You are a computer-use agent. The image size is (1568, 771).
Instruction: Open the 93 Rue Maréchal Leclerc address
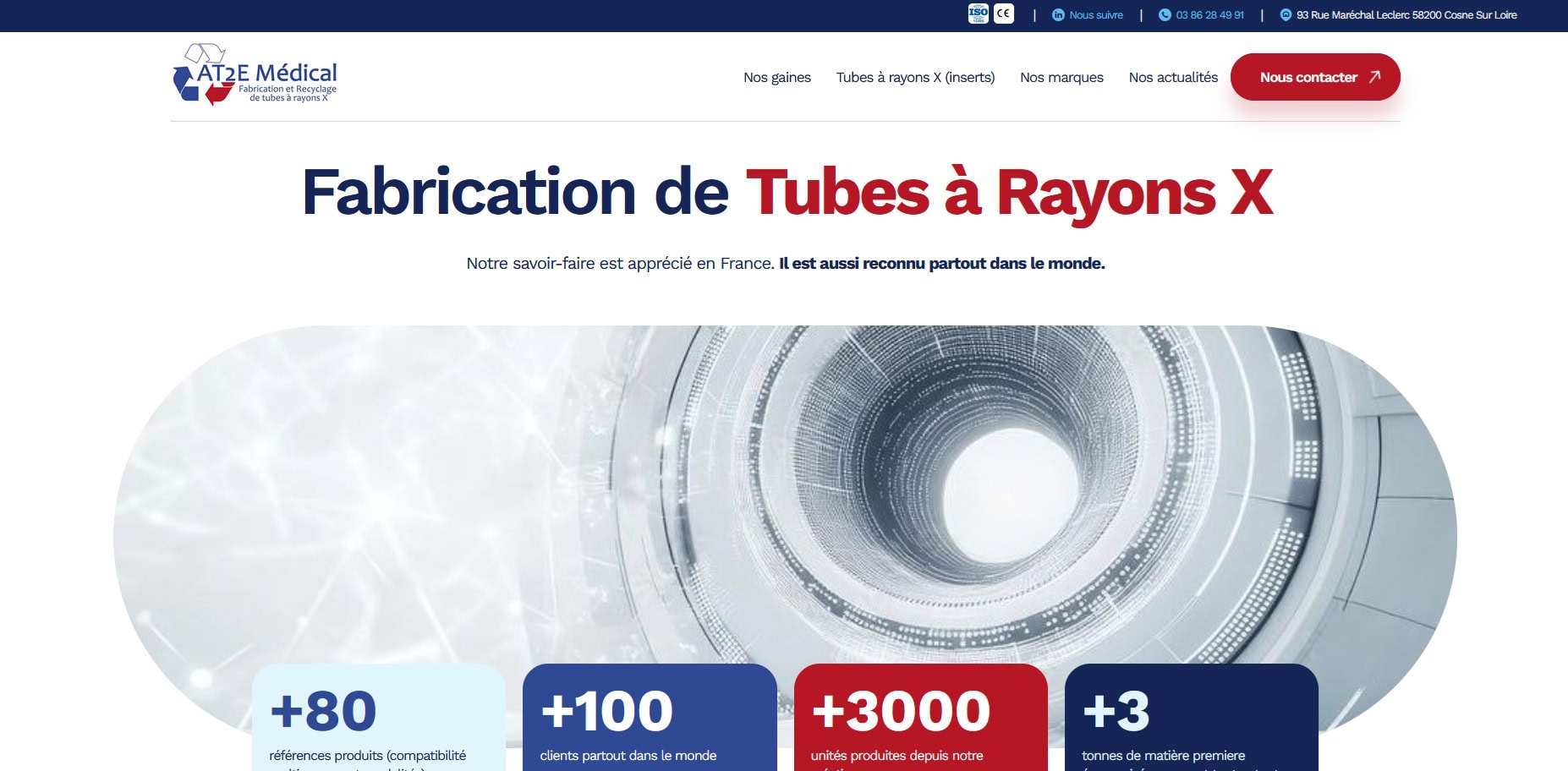point(1406,15)
